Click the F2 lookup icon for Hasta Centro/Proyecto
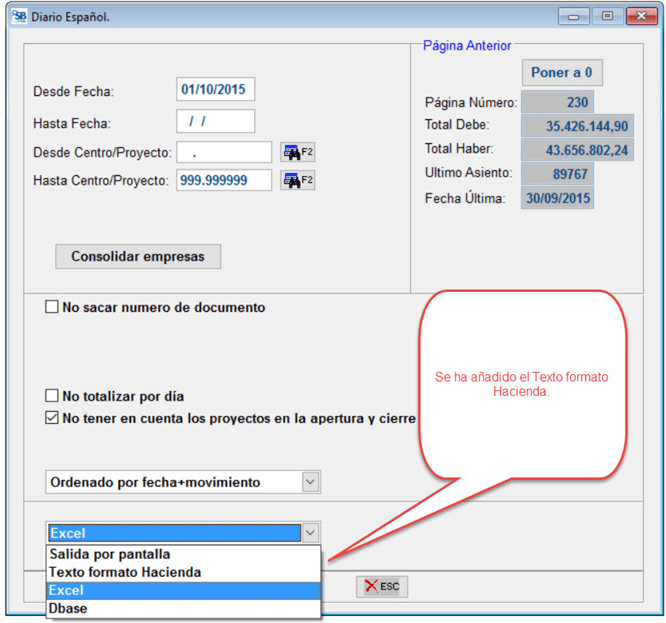 point(297,180)
